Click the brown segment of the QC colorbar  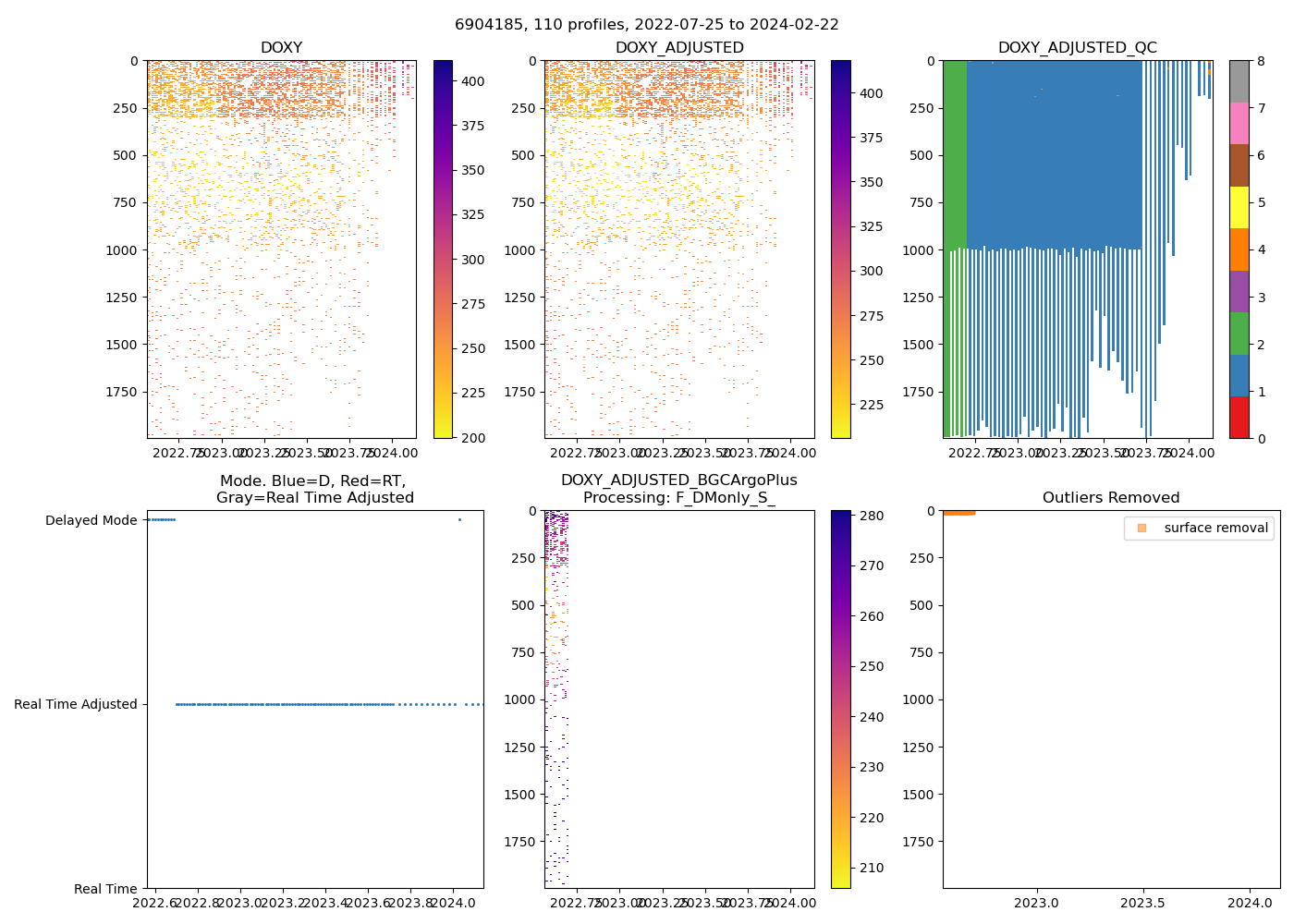1239,165
